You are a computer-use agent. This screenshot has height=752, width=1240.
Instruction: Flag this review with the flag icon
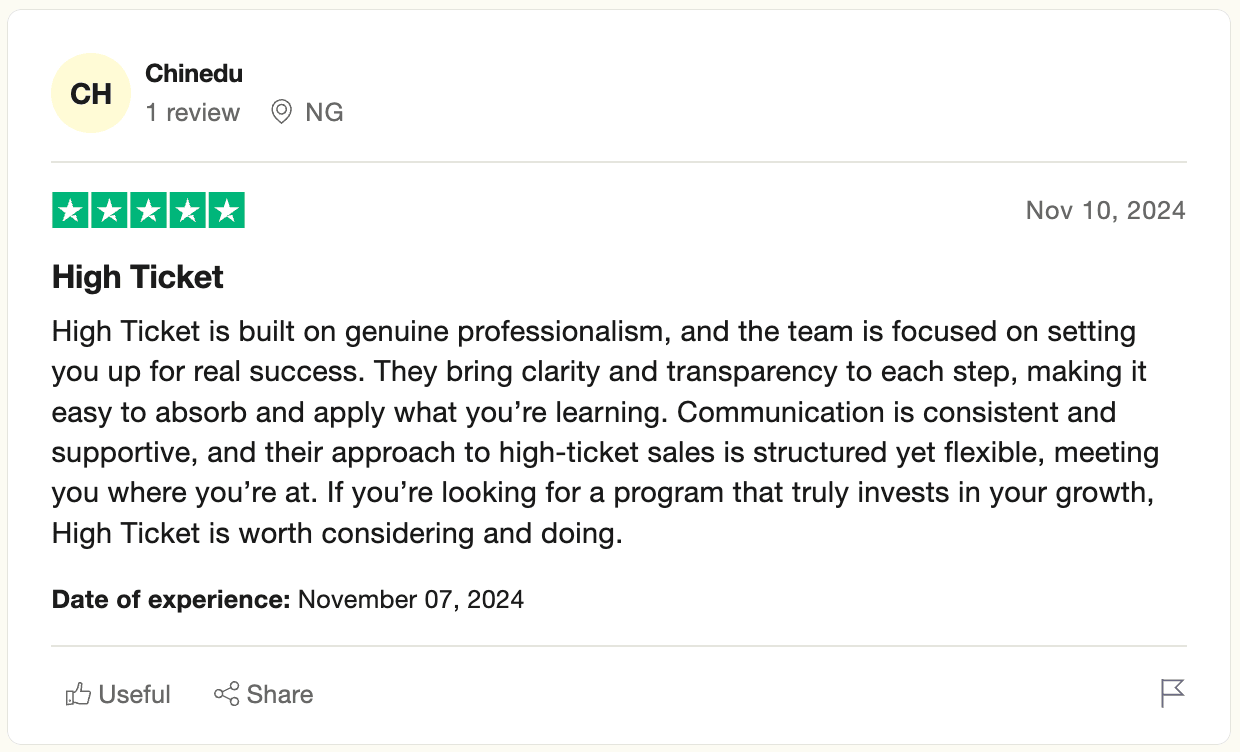pos(1172,693)
